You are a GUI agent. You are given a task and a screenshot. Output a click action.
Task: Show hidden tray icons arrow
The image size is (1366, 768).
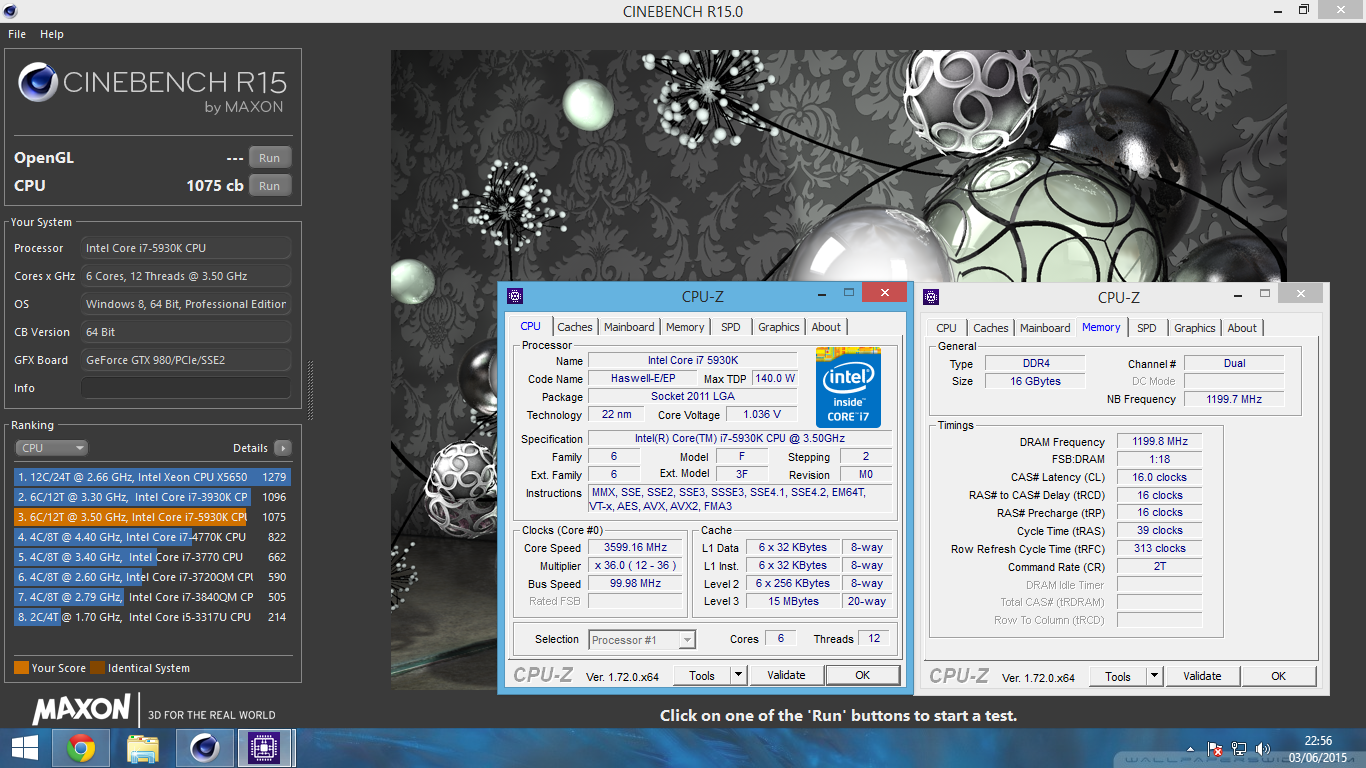pyautogui.click(x=1190, y=748)
